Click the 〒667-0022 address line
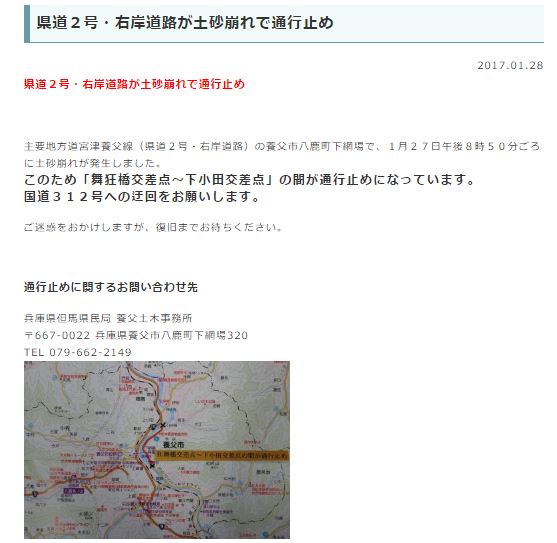This screenshot has height=543, width=557. coord(136,335)
